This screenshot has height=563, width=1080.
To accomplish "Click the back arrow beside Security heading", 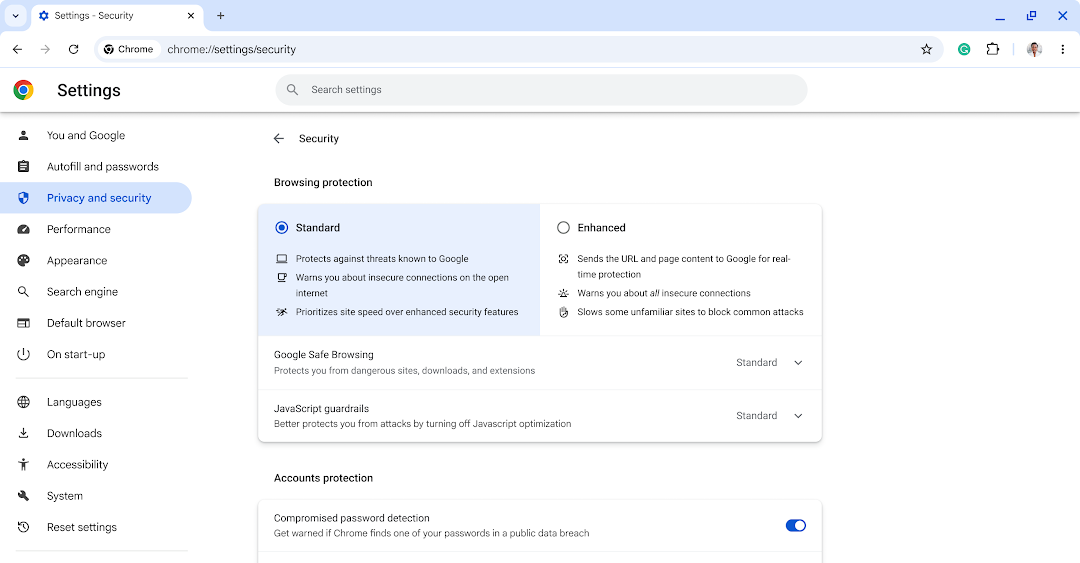I will click(279, 139).
